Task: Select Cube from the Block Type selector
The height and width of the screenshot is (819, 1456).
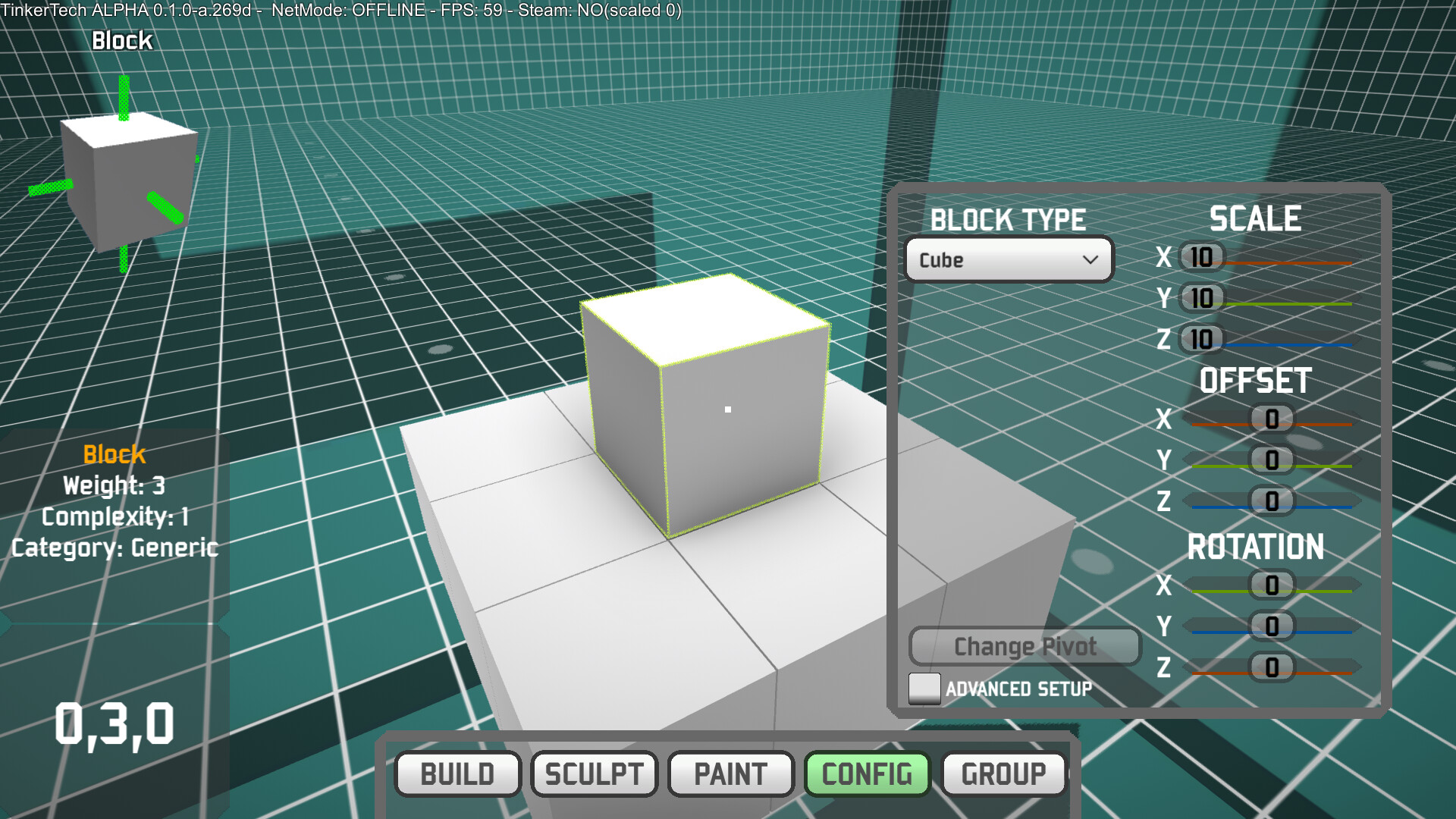Action: tap(1009, 259)
